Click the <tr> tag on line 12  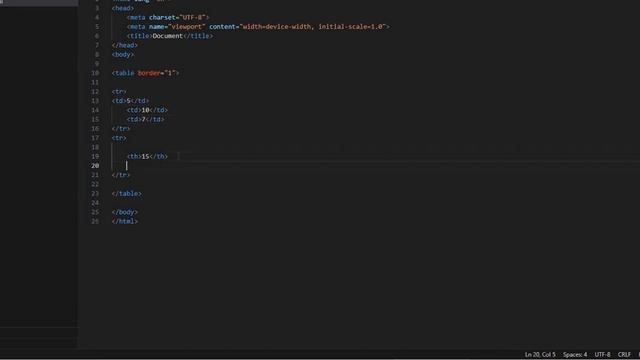pos(119,92)
